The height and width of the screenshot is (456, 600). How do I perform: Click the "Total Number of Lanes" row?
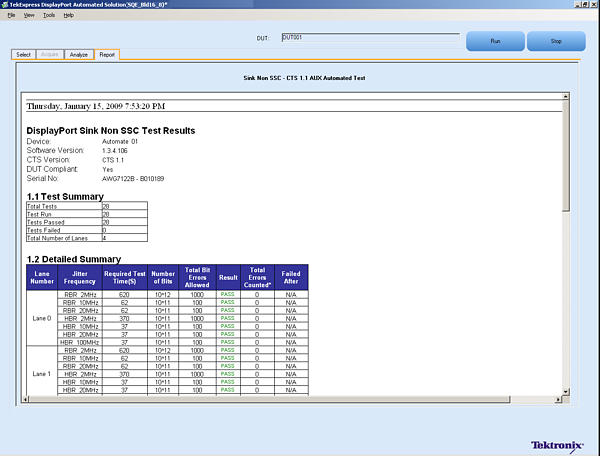point(87,238)
